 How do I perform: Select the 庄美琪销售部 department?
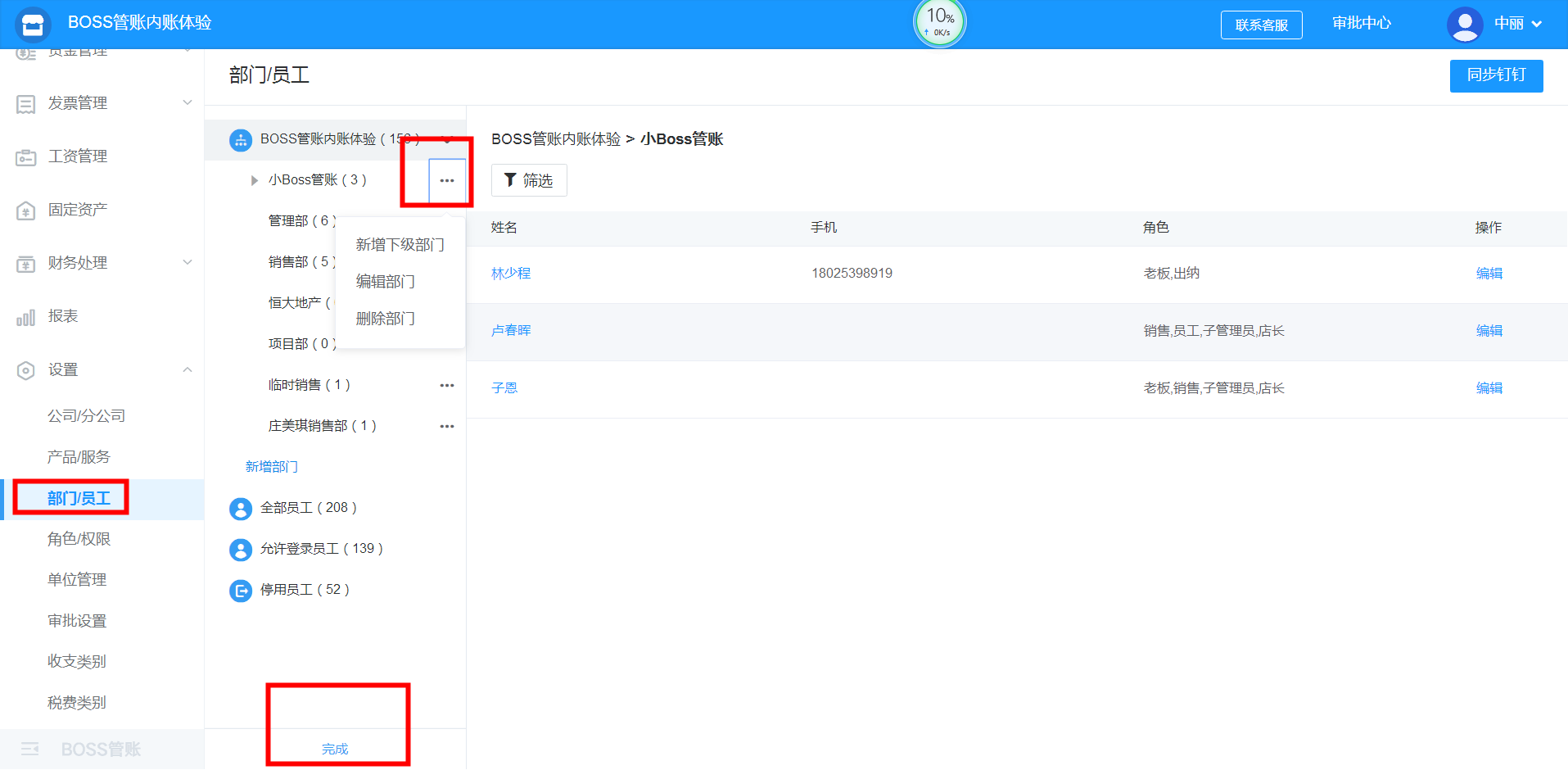[323, 426]
